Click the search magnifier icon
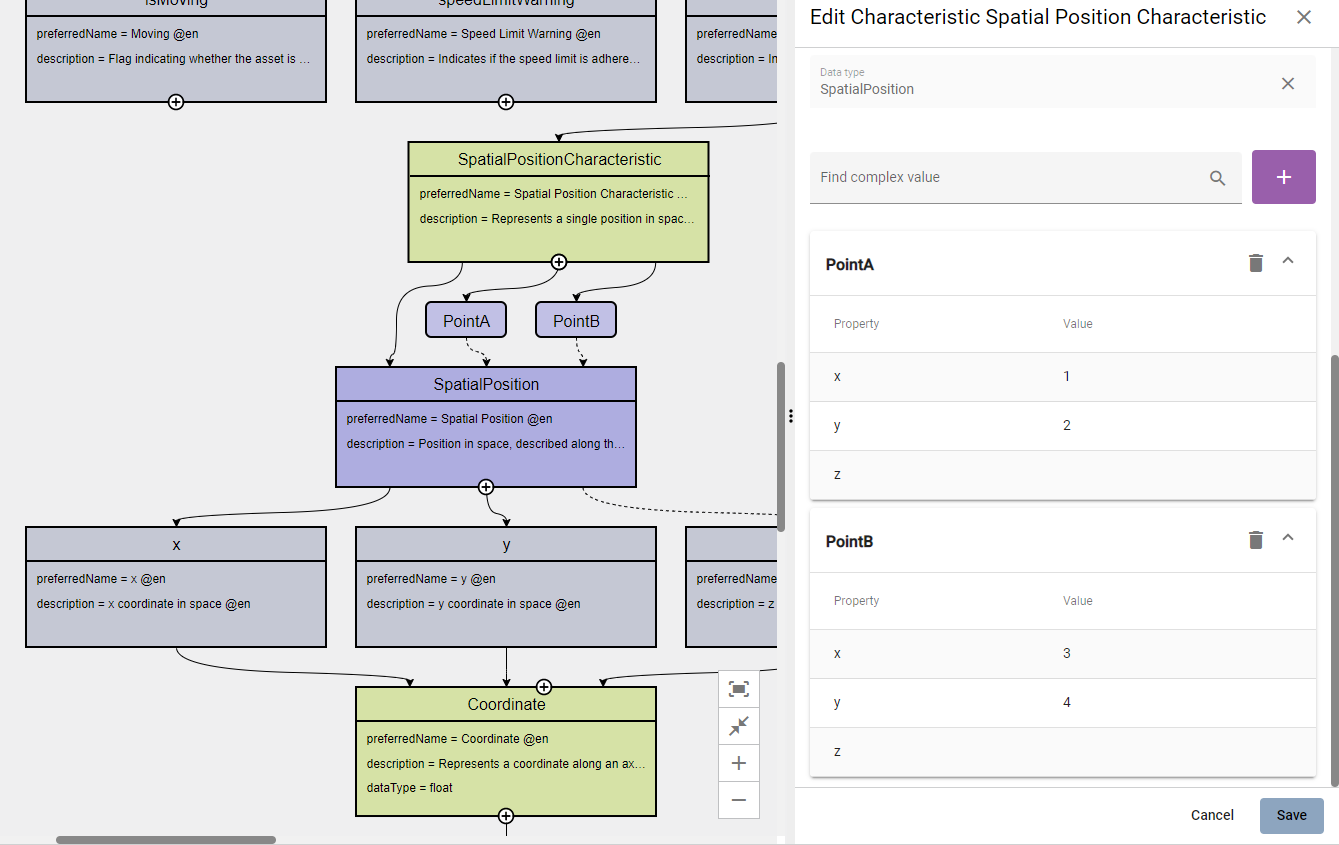Screen dimensions: 1339x845 (x=1217, y=178)
